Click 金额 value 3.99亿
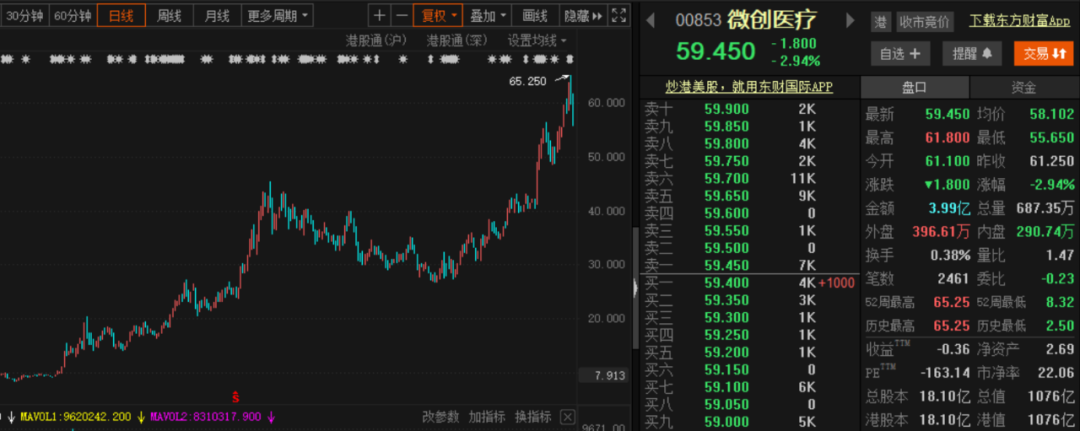 pyautogui.click(x=948, y=209)
